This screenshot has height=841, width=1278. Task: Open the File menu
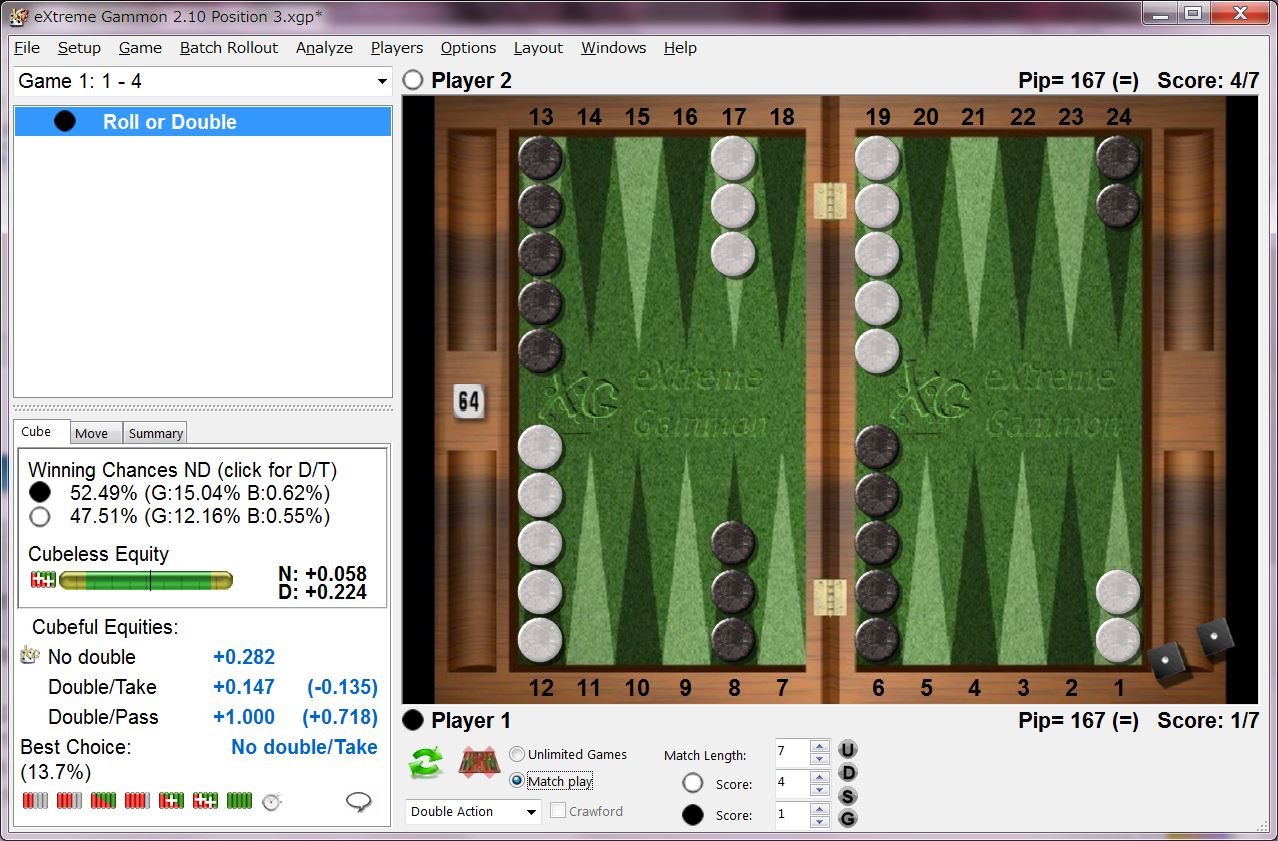click(27, 47)
